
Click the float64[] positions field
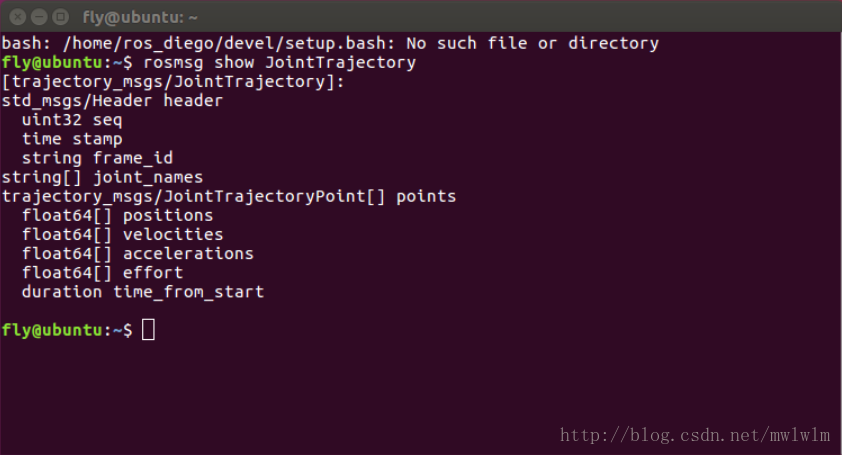point(117,215)
